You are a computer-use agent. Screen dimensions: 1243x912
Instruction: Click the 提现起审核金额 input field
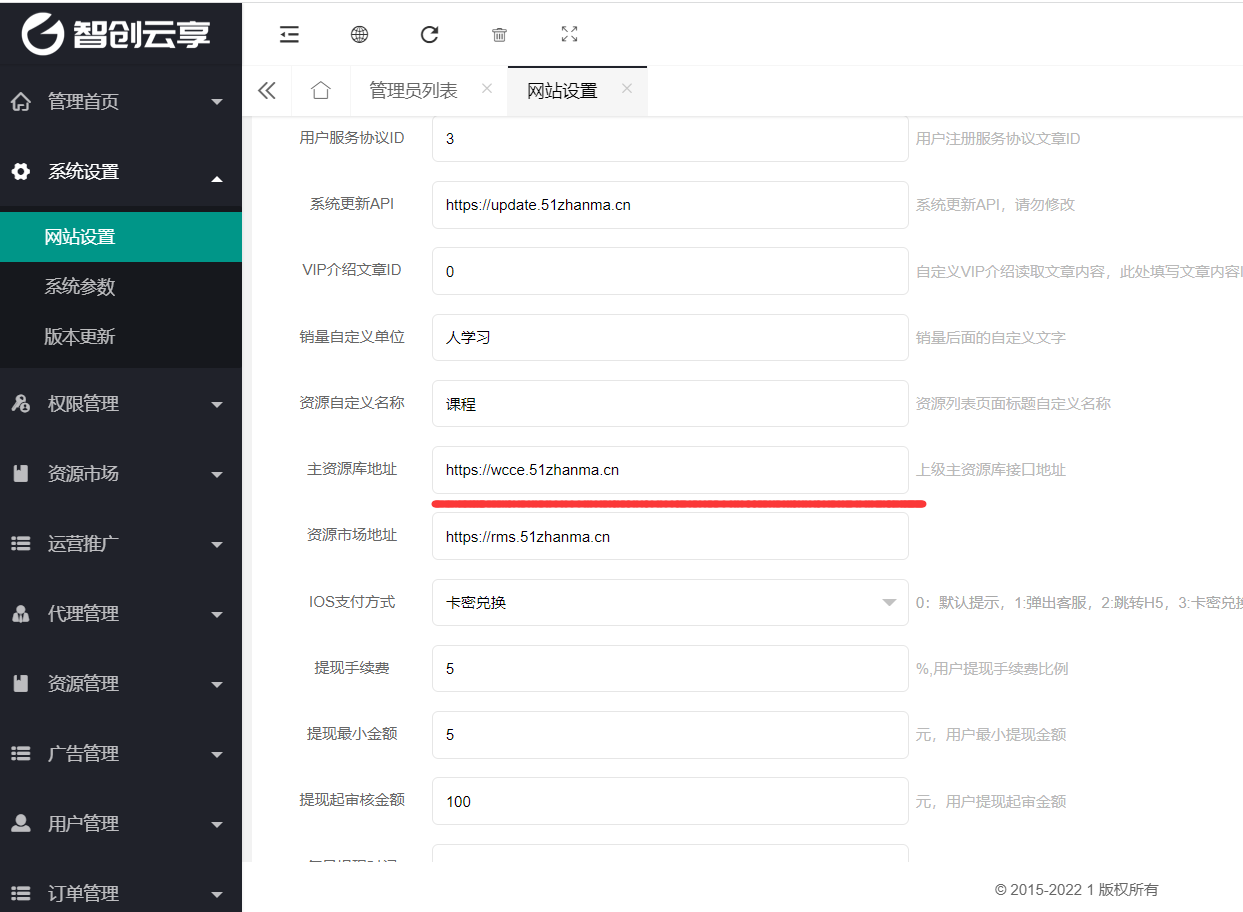[670, 802]
